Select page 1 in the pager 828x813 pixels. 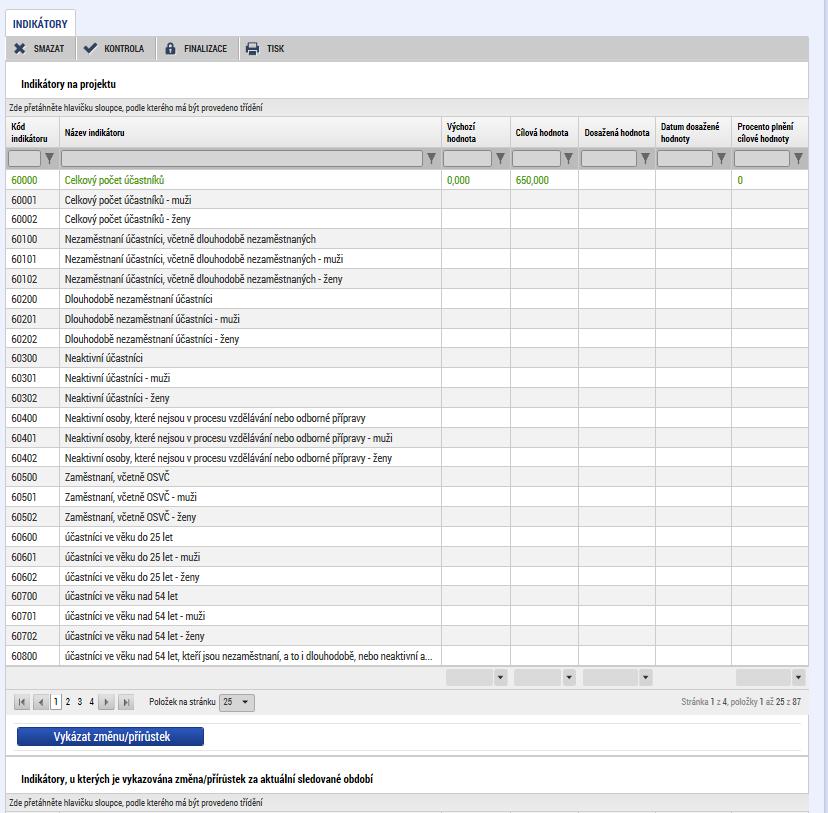(56, 702)
